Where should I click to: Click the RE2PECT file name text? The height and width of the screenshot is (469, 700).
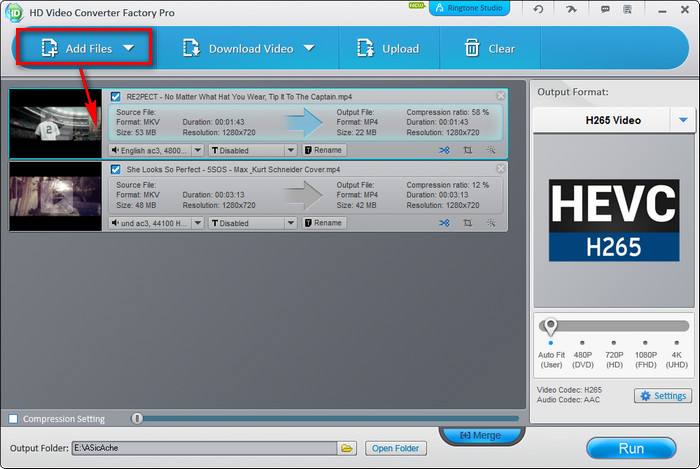click(x=239, y=97)
